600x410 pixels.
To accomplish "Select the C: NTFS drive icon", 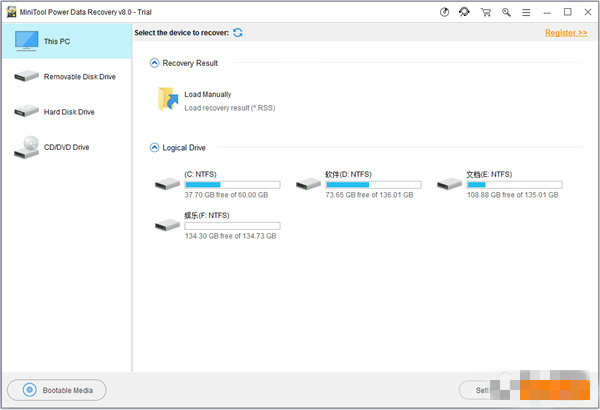I will pyautogui.click(x=167, y=184).
